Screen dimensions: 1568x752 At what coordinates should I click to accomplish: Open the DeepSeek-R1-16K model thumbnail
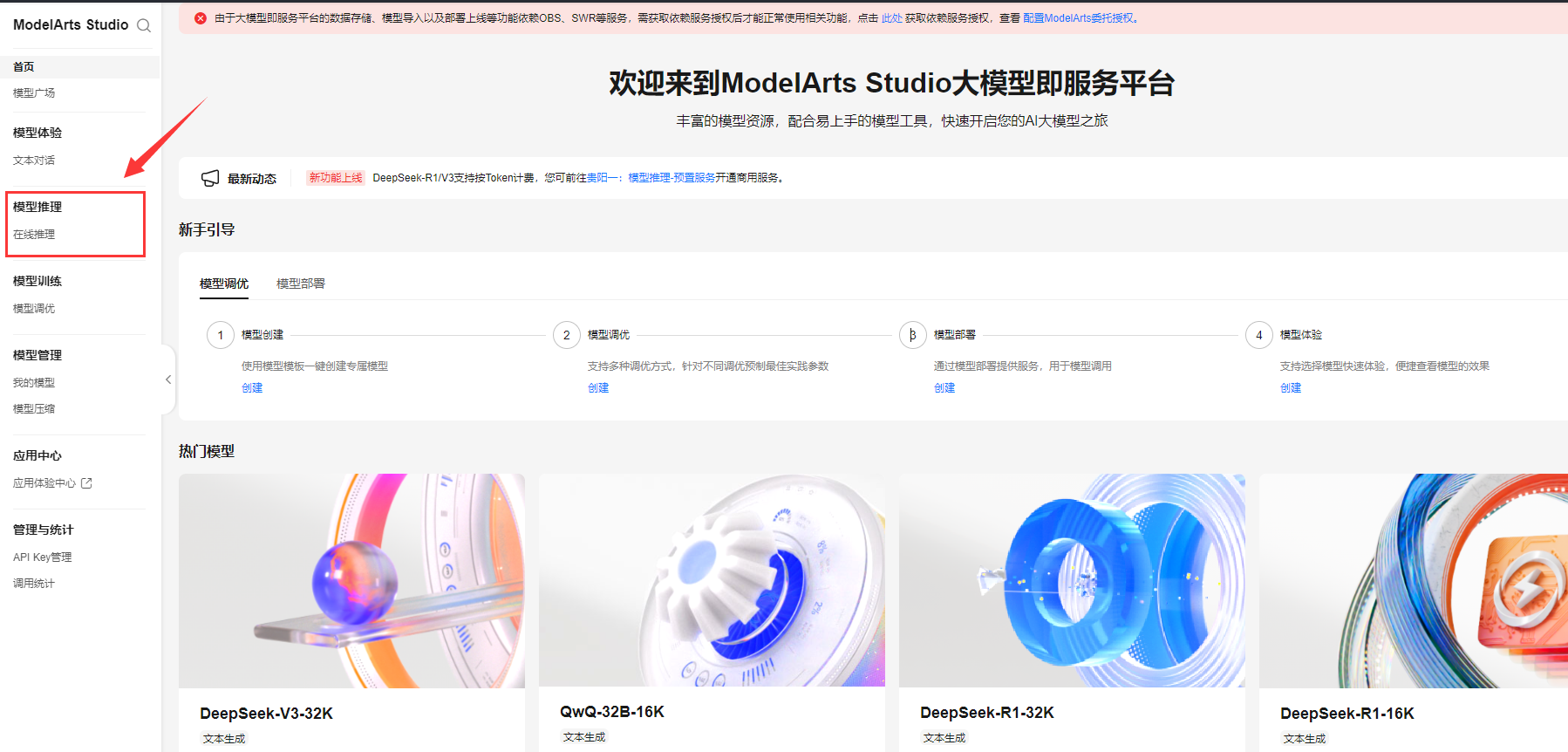click(1414, 581)
